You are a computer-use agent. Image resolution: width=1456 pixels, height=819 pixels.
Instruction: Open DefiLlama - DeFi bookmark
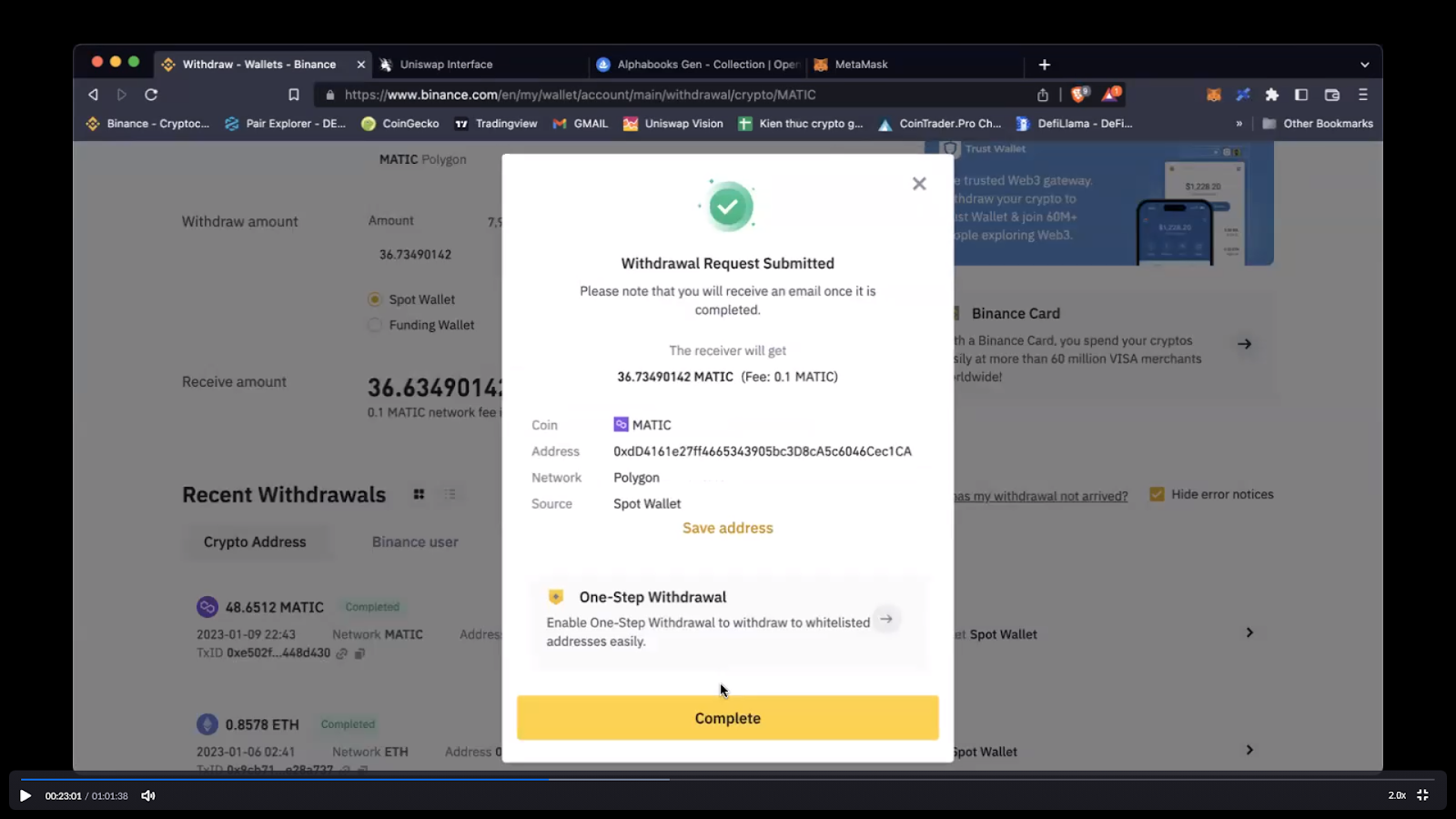(x=1074, y=124)
